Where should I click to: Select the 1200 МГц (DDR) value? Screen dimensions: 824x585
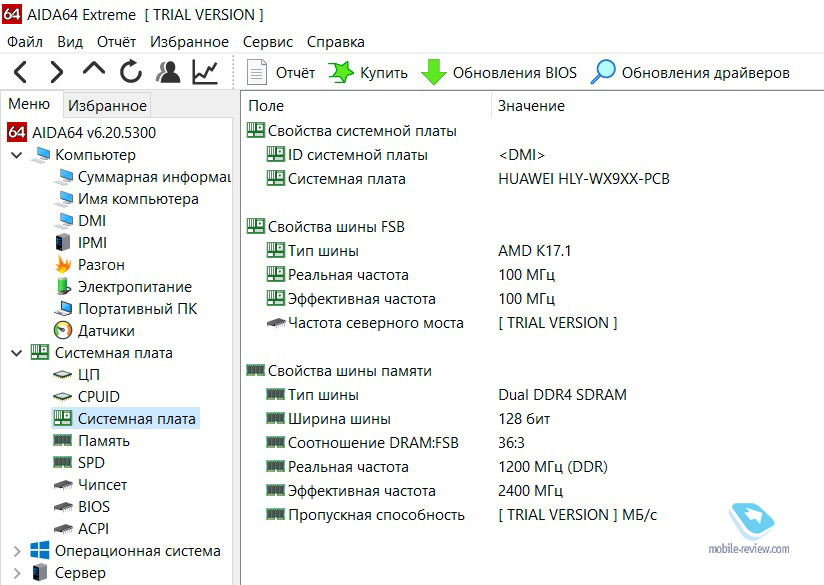[553, 467]
